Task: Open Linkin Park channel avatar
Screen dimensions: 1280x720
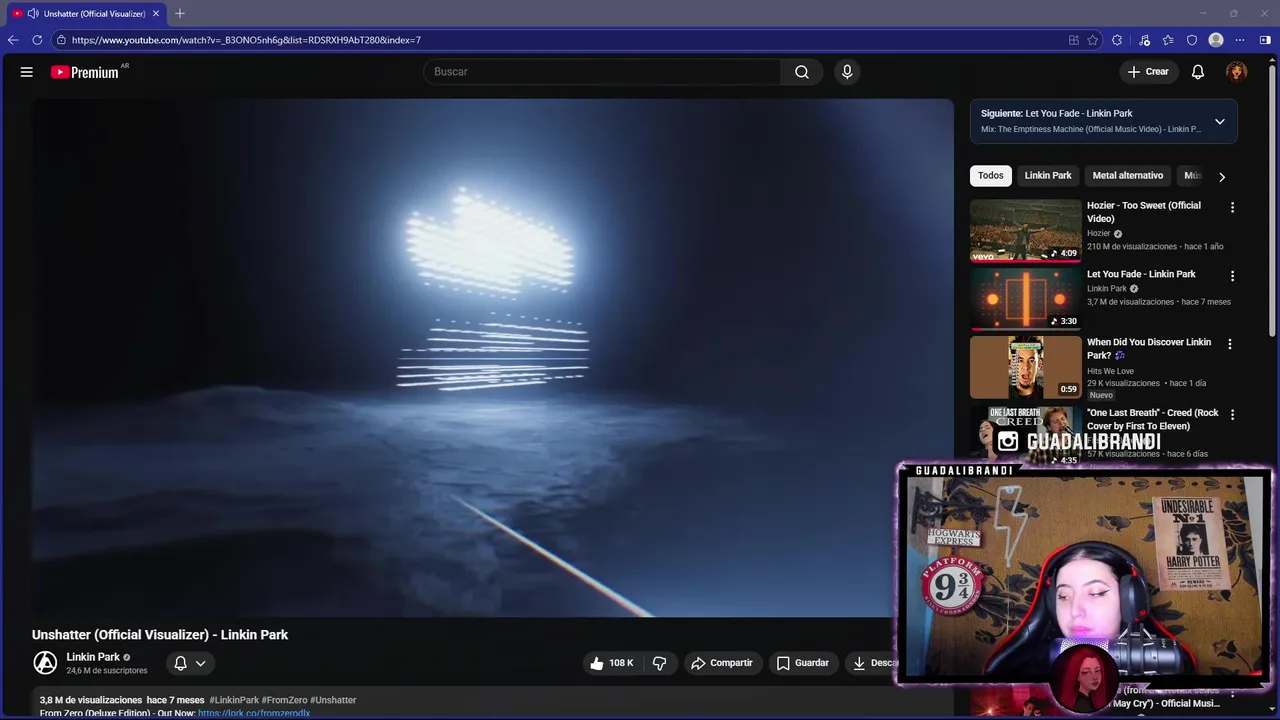Action: [x=45, y=663]
